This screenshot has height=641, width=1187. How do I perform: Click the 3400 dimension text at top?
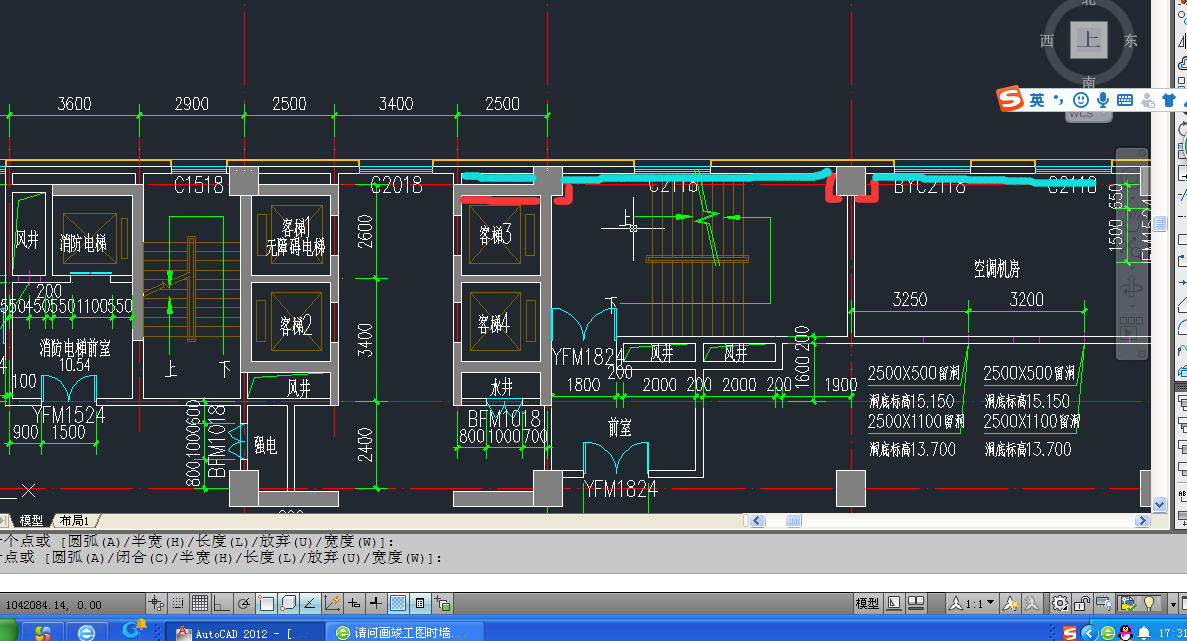tap(396, 104)
